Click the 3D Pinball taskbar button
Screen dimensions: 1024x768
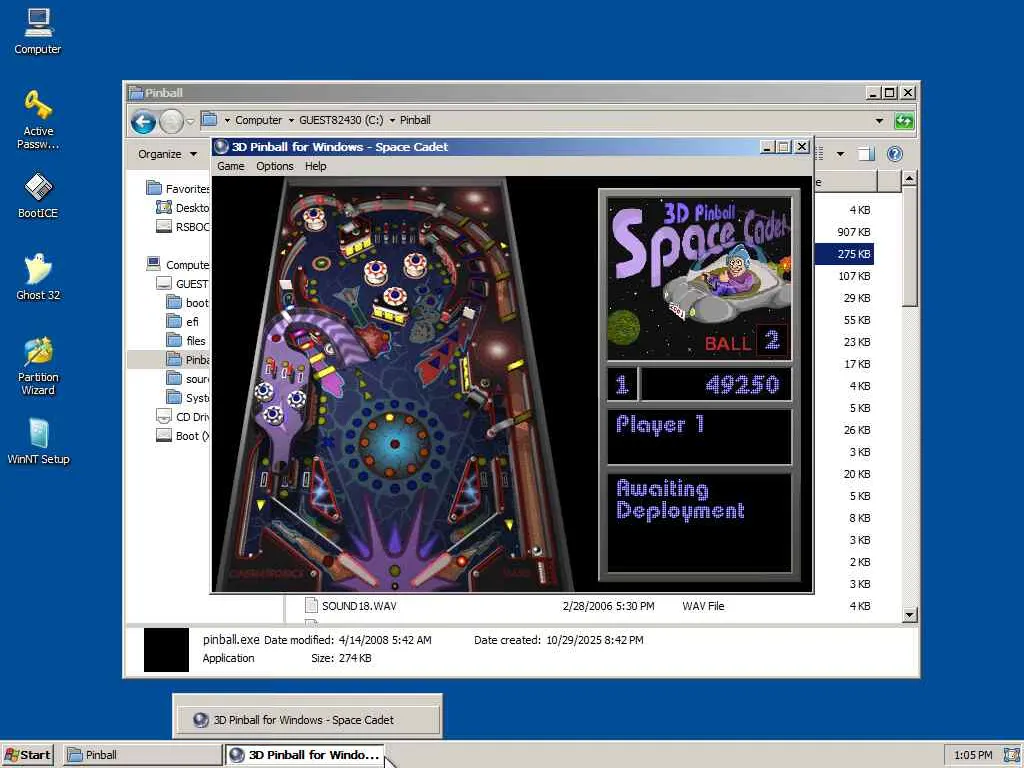[305, 755]
